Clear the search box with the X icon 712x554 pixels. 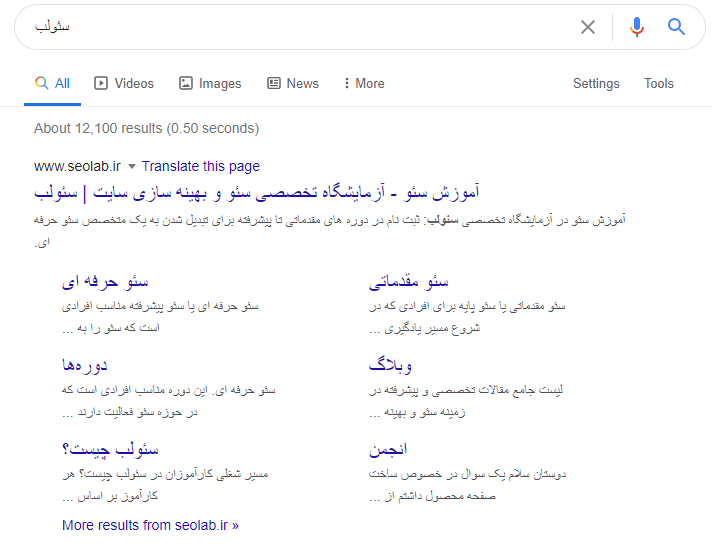point(588,27)
